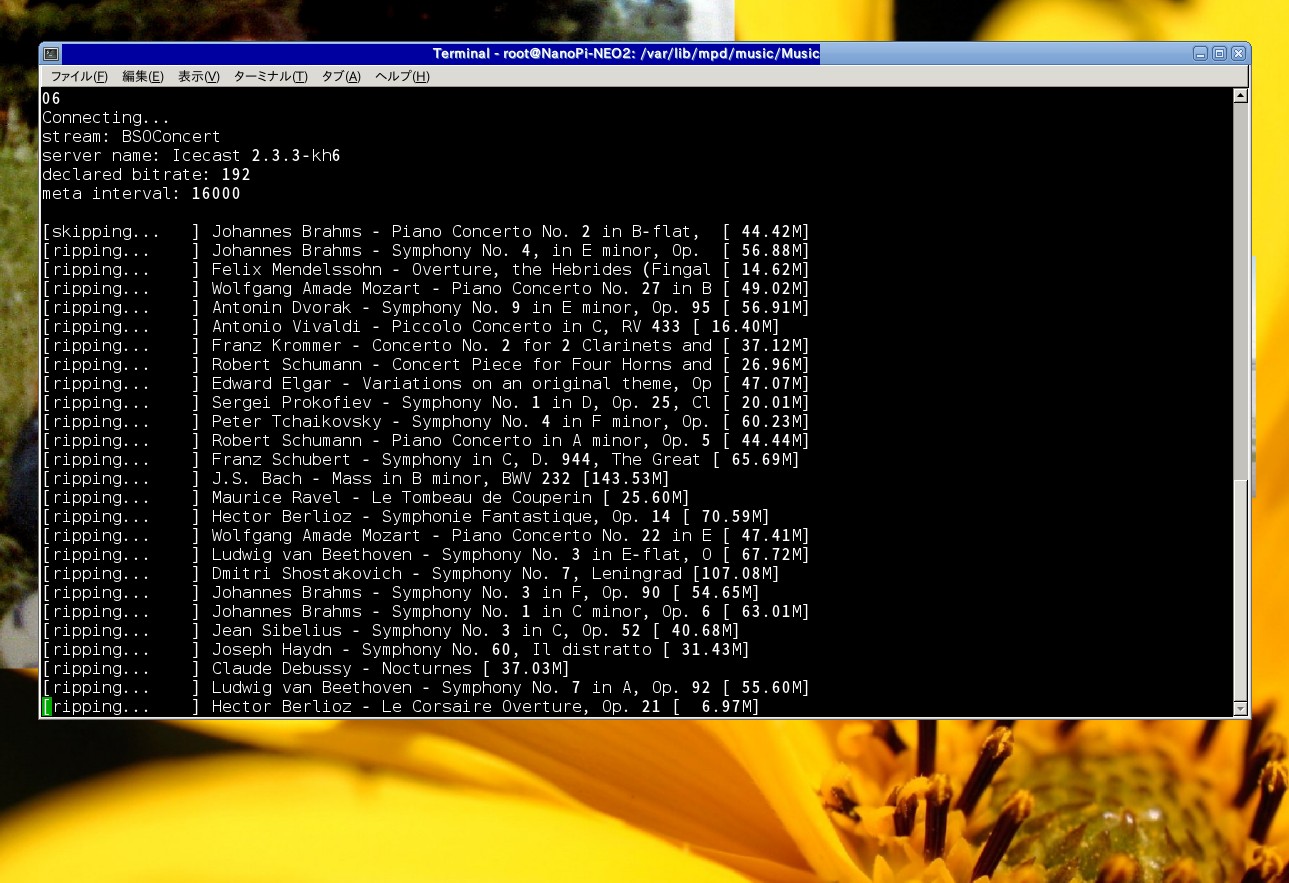Viewport: 1289px width, 883px height.
Task: Maximize the Terminal window
Action: tap(1219, 54)
